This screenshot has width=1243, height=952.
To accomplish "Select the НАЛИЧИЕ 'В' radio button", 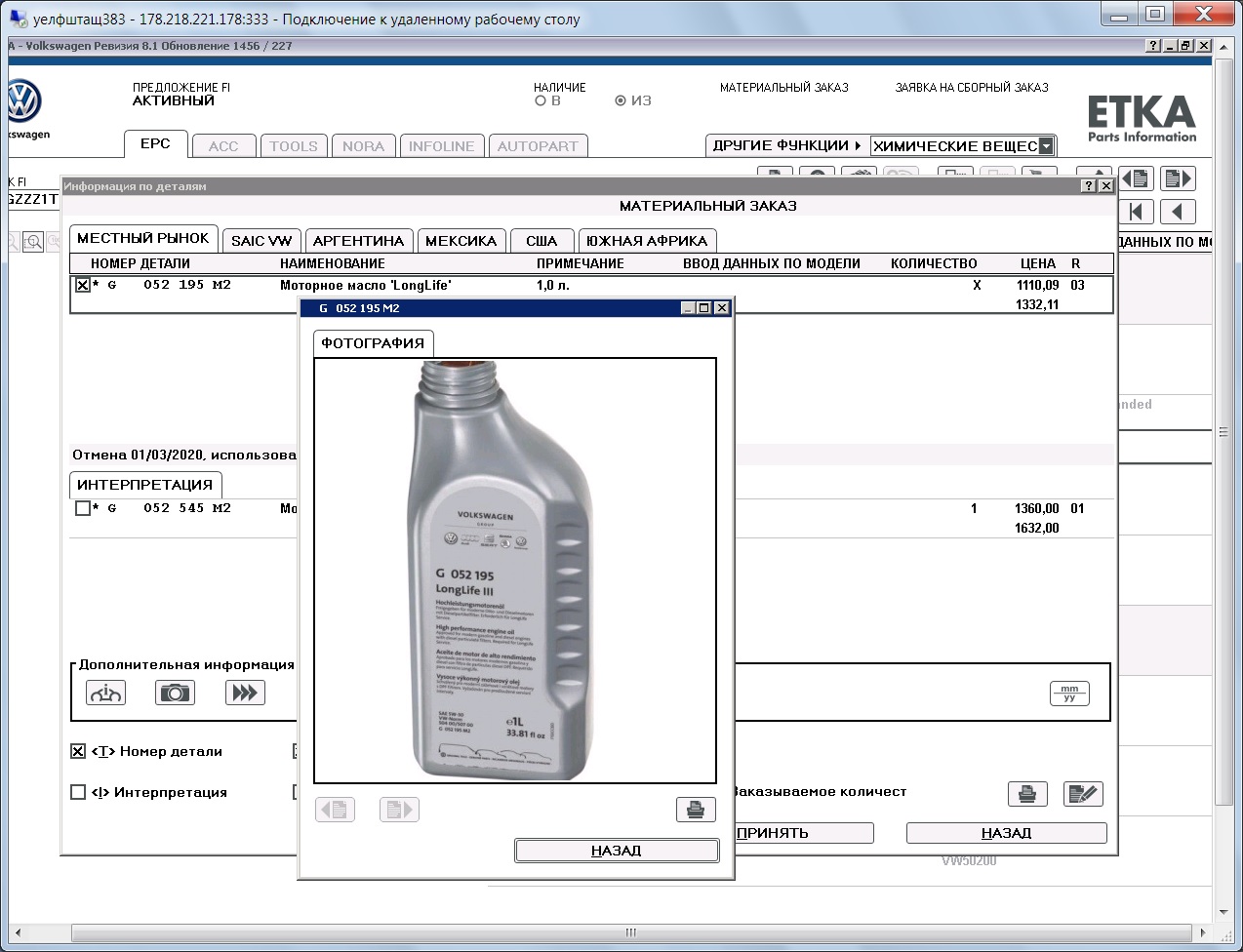I will tap(541, 100).
